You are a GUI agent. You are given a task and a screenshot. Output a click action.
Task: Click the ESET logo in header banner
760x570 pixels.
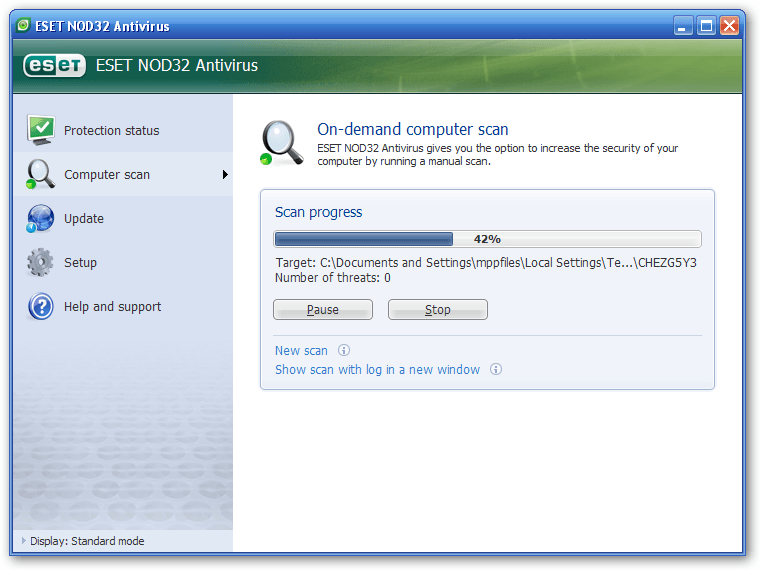point(54,65)
